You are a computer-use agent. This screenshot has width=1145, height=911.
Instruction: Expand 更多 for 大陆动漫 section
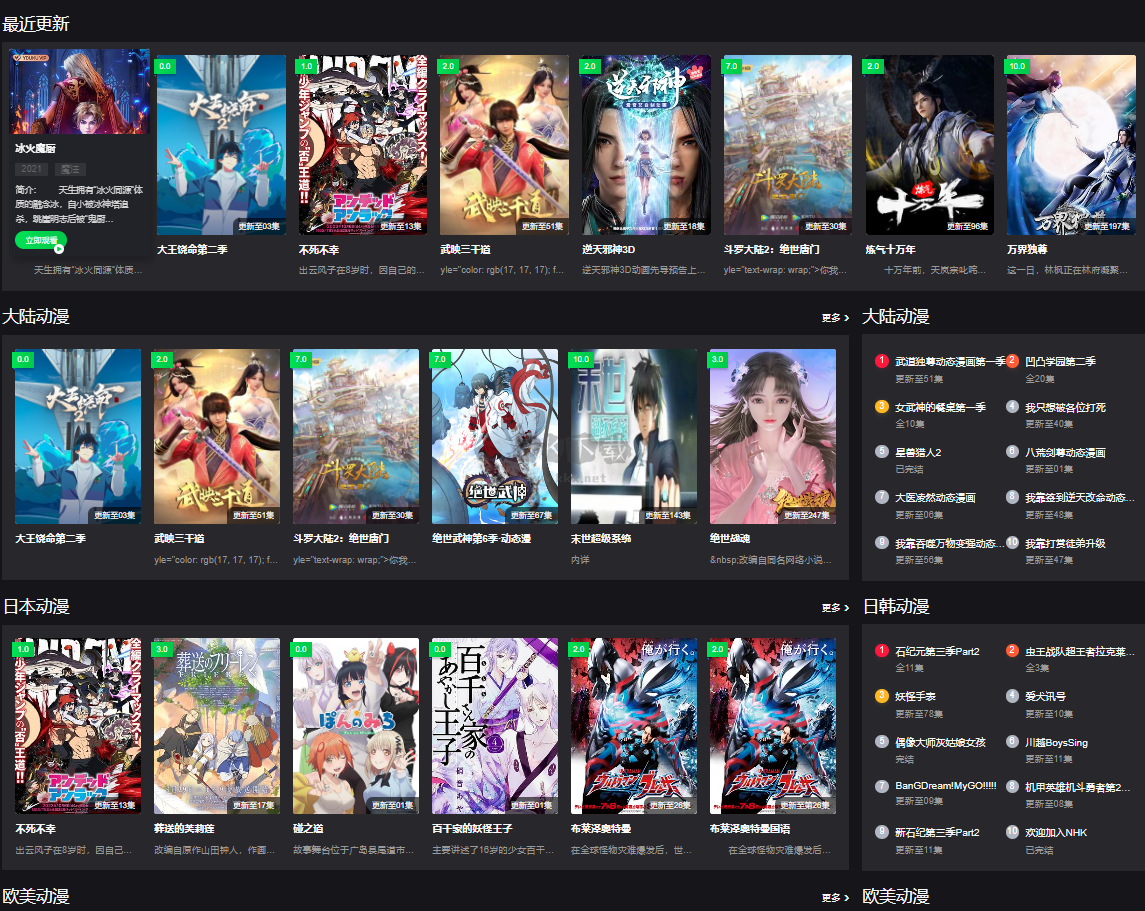(x=835, y=318)
